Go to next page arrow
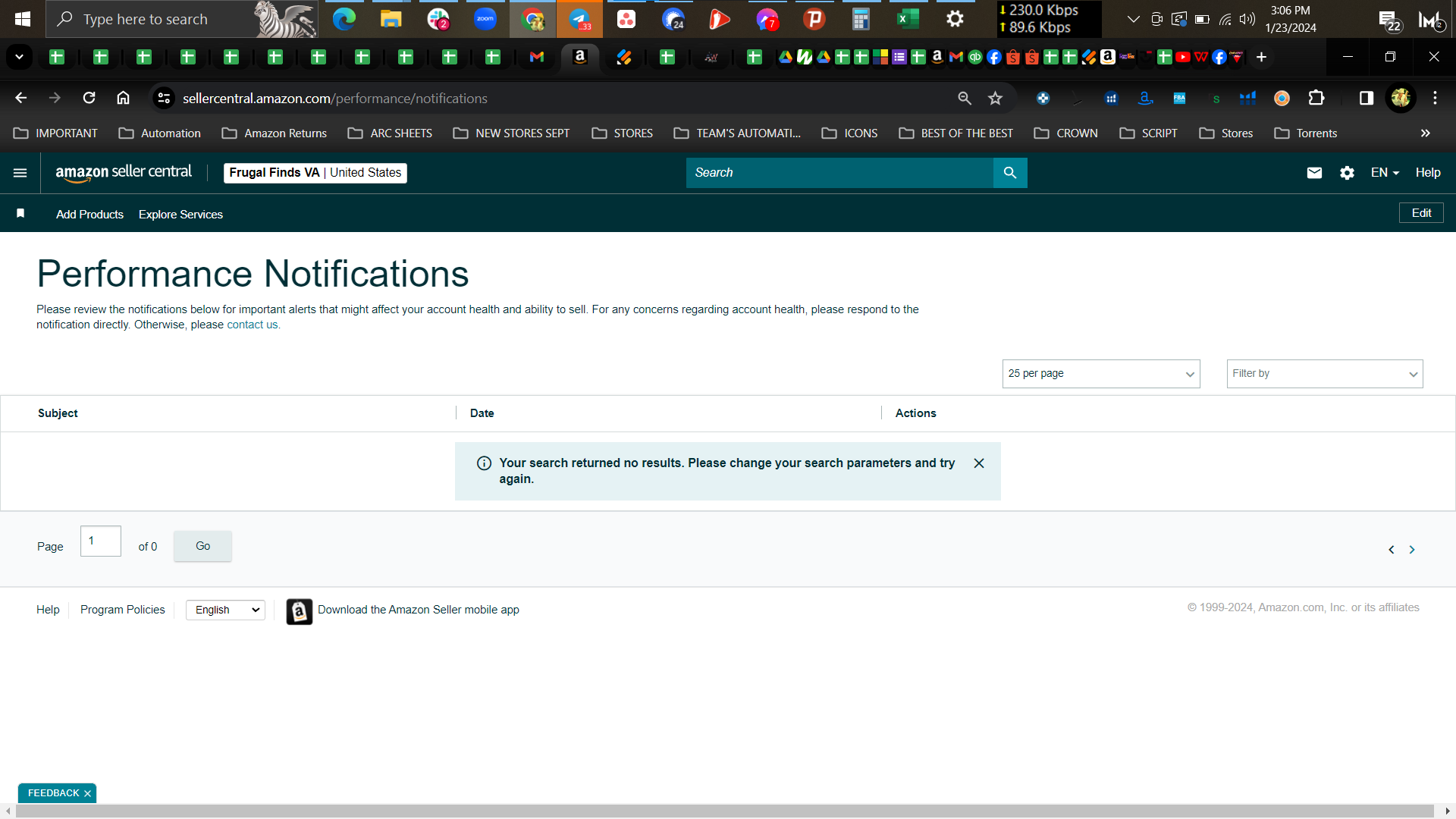Viewport: 1456px width, 819px height. pyautogui.click(x=1412, y=550)
